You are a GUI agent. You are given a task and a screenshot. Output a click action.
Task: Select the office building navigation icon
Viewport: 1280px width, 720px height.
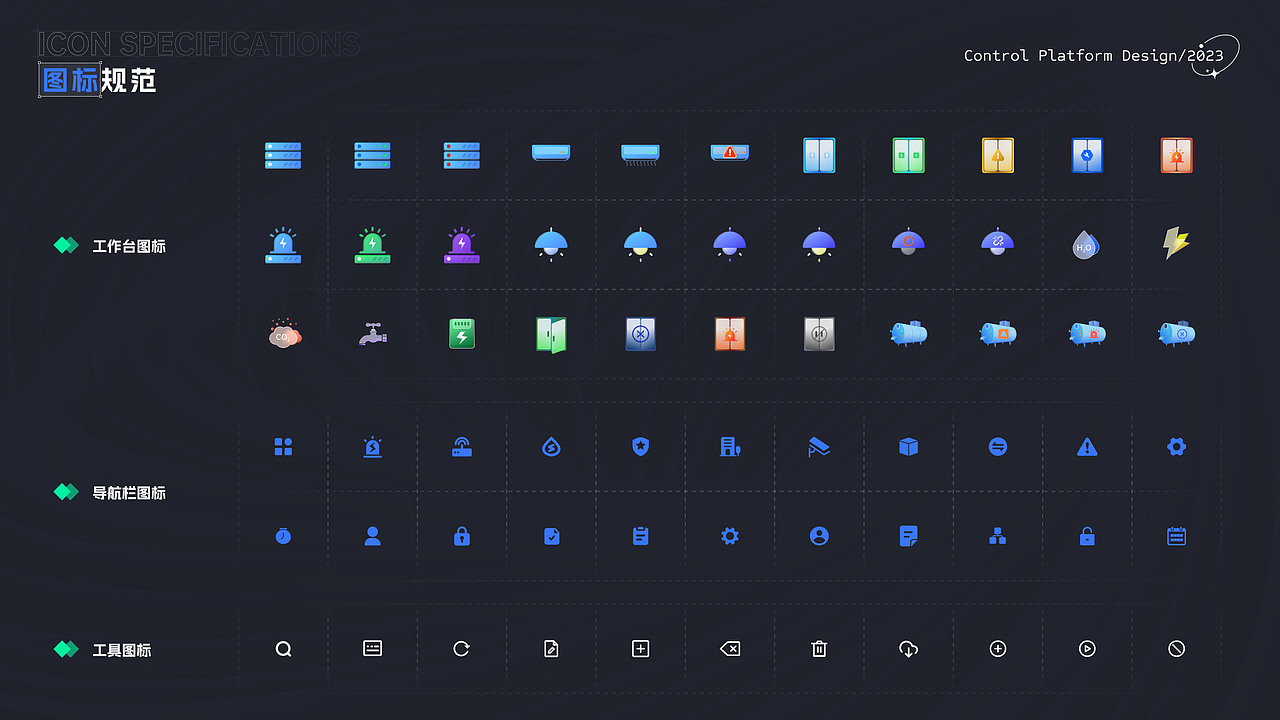tap(730, 447)
